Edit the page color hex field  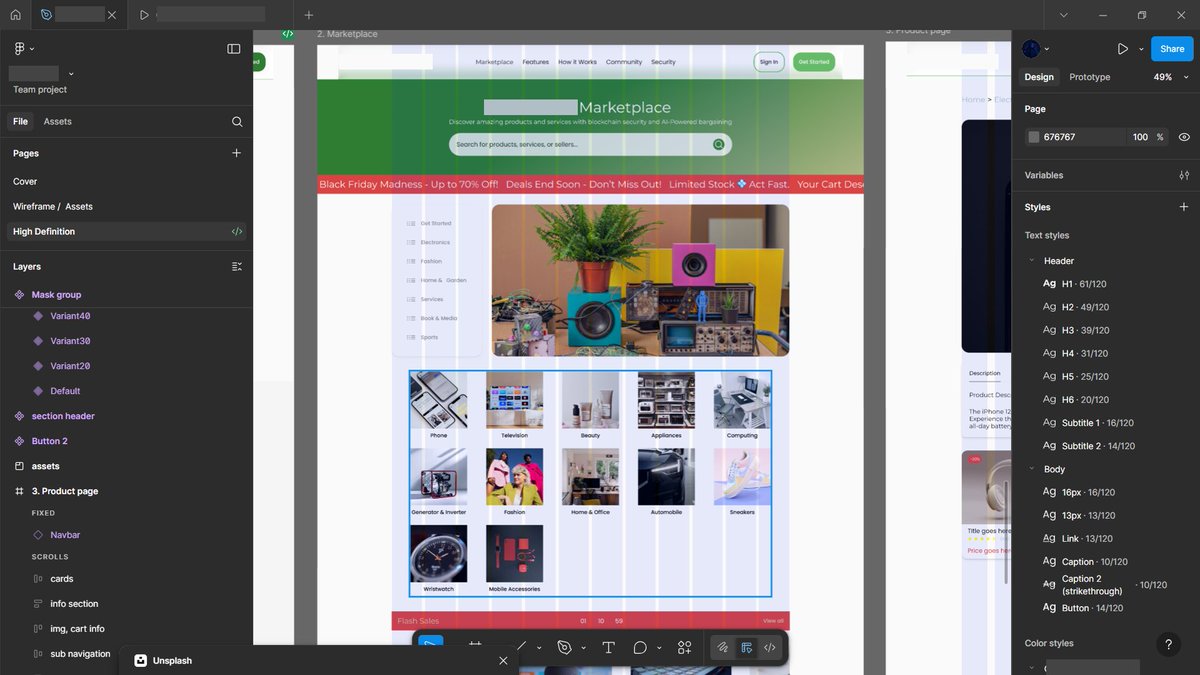click(x=1075, y=137)
